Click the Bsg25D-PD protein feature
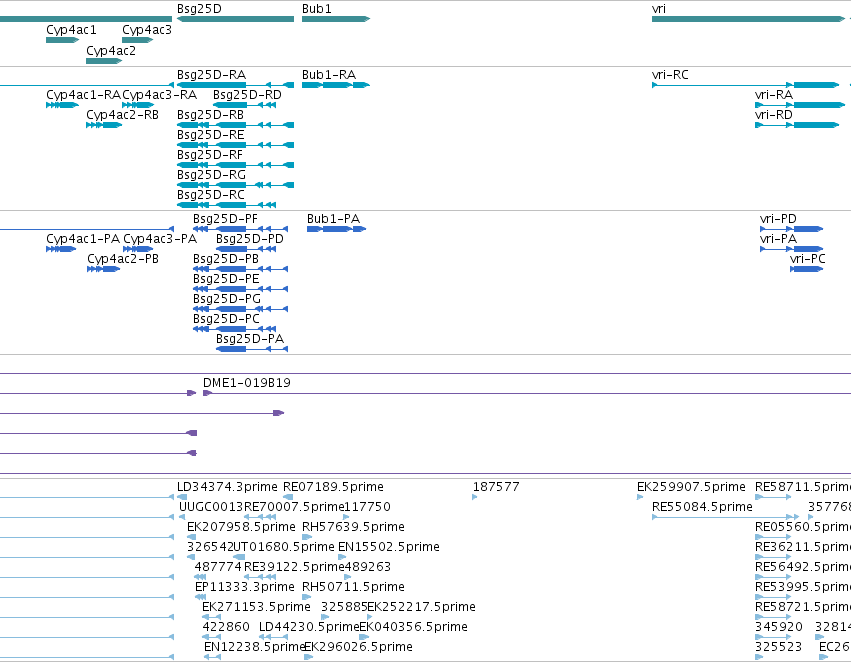The image size is (851, 662). [246, 249]
